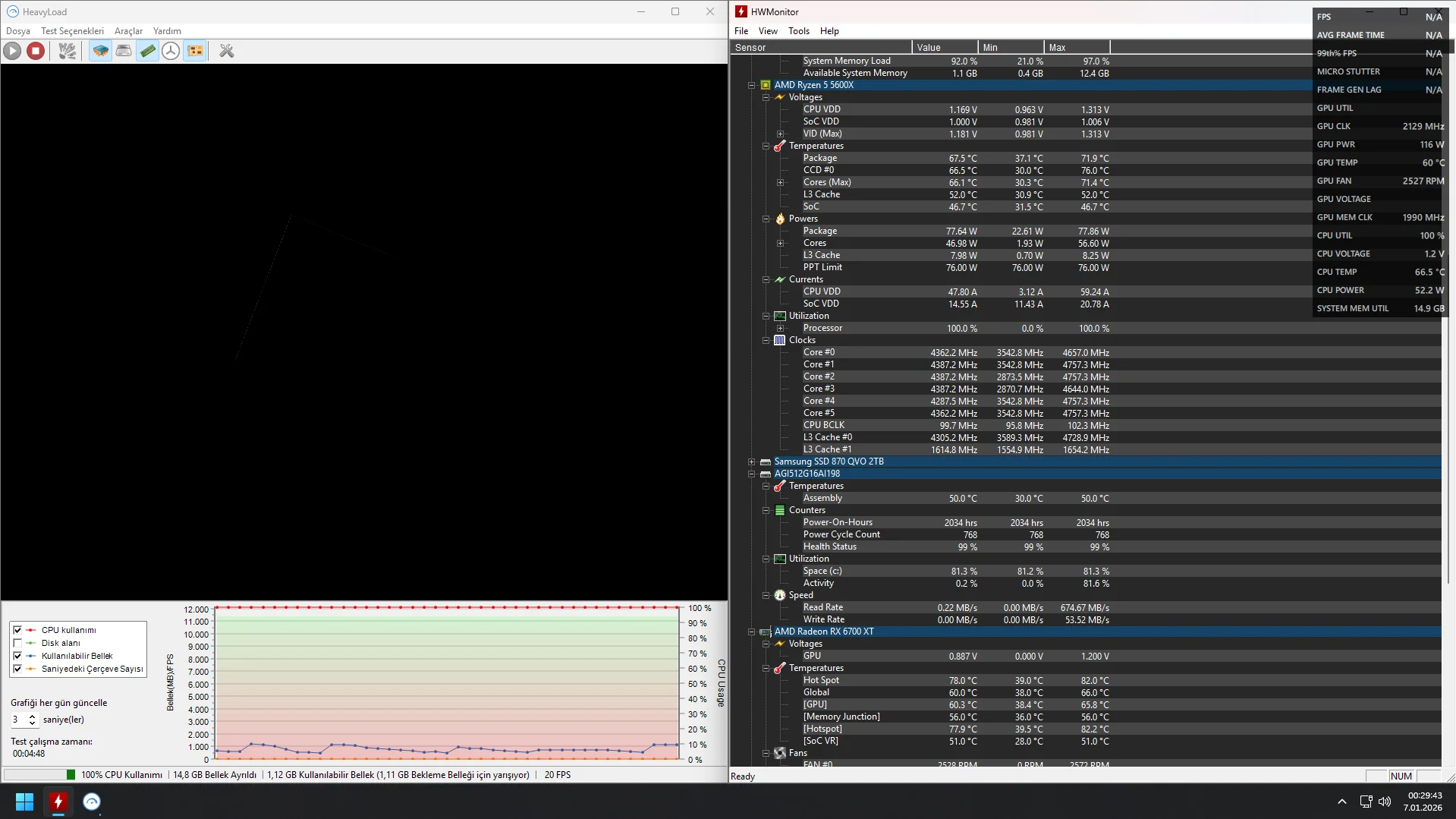Image resolution: width=1456 pixels, height=819 pixels.
Task: Click the Clocks group icon
Action: 780,340
